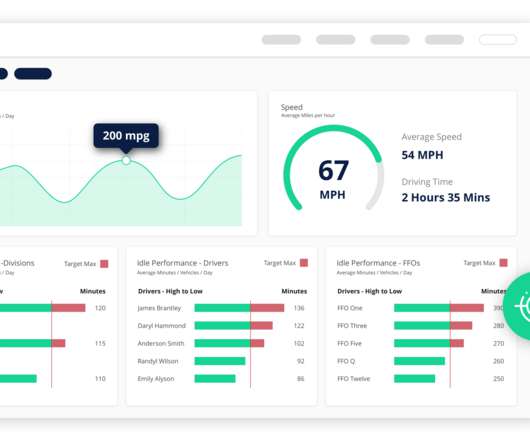Image resolution: width=530 pixels, height=442 pixels.
Task: Click the 270 value in FFOs card
Action: [499, 343]
